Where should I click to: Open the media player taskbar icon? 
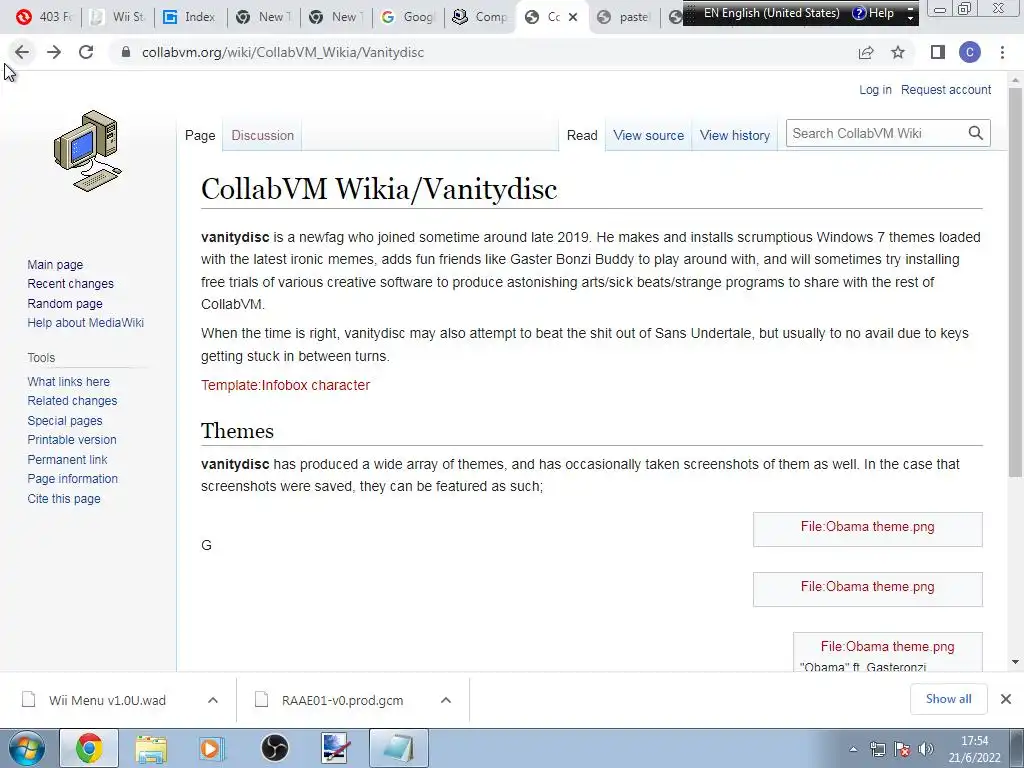pyautogui.click(x=212, y=748)
